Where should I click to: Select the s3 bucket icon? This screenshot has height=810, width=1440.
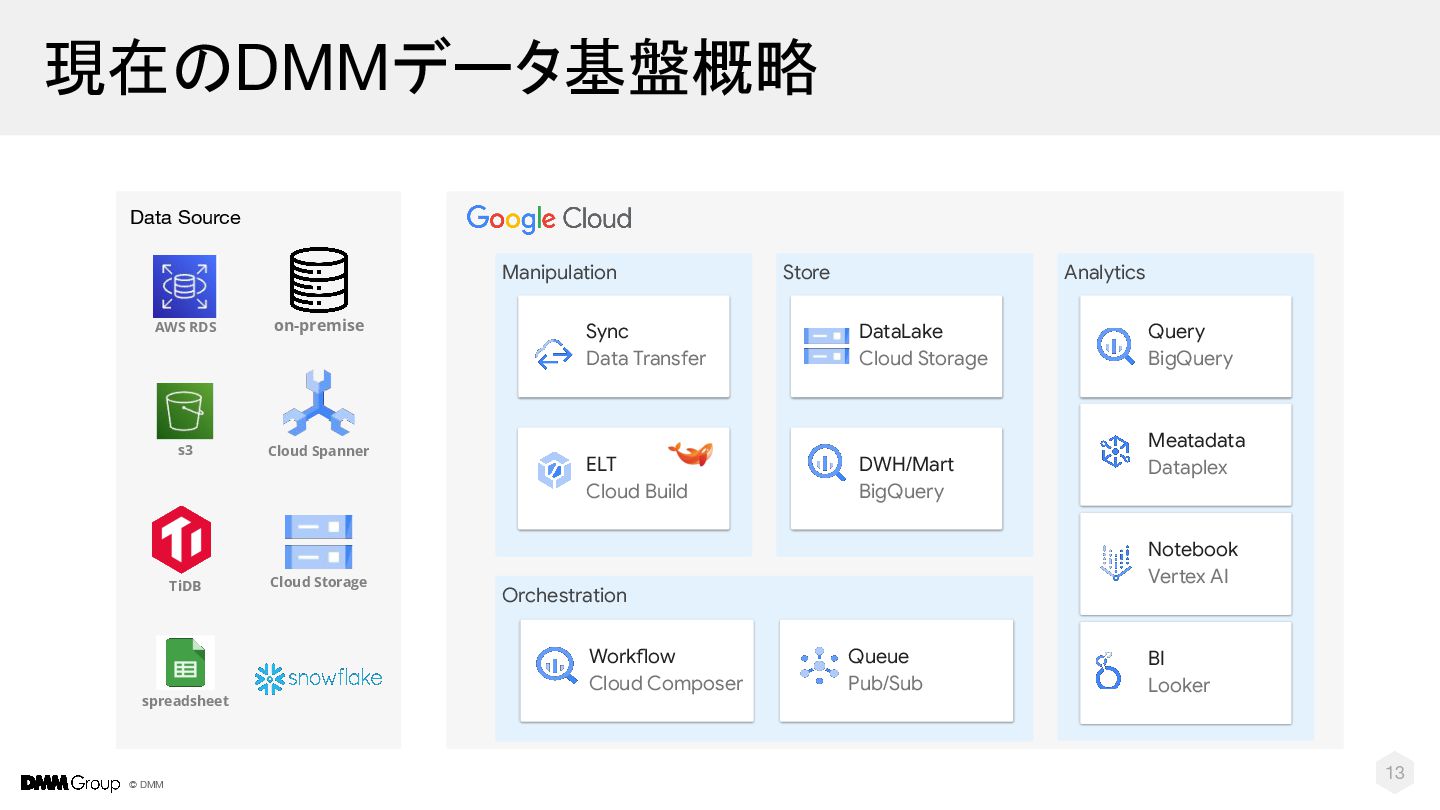[x=185, y=411]
